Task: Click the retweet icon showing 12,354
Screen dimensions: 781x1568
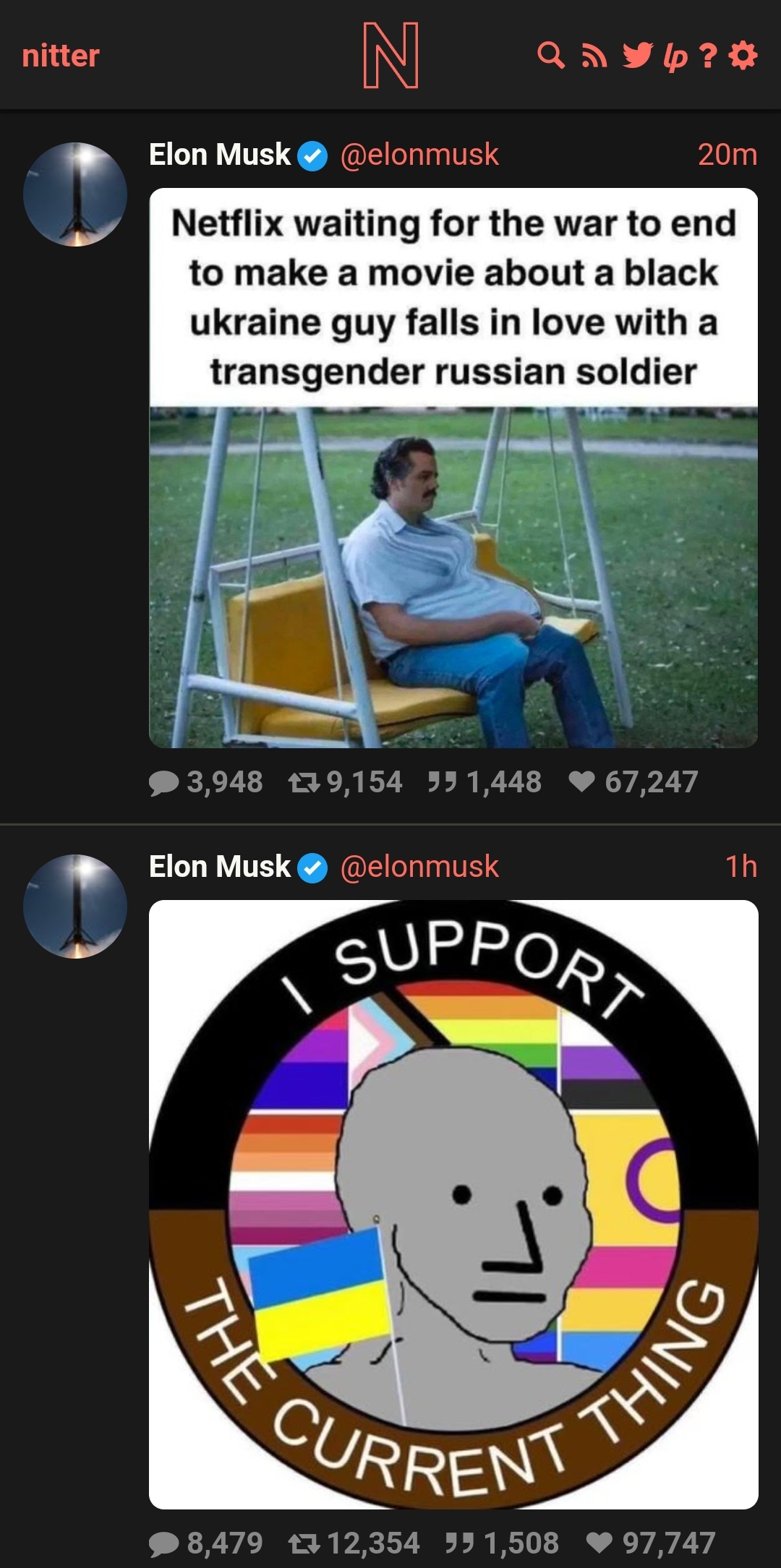Action: click(304, 1543)
